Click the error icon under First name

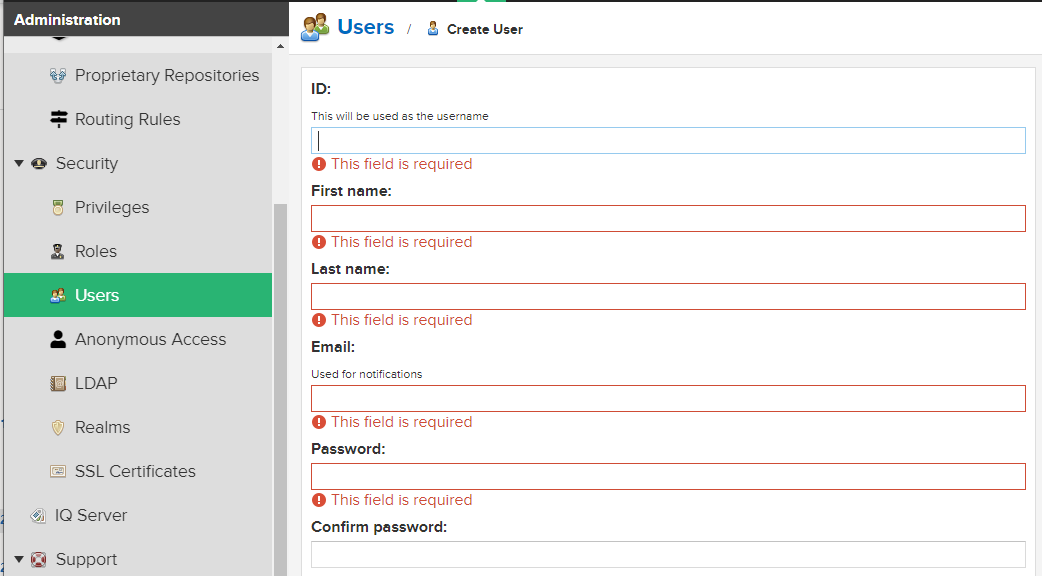pyautogui.click(x=319, y=242)
